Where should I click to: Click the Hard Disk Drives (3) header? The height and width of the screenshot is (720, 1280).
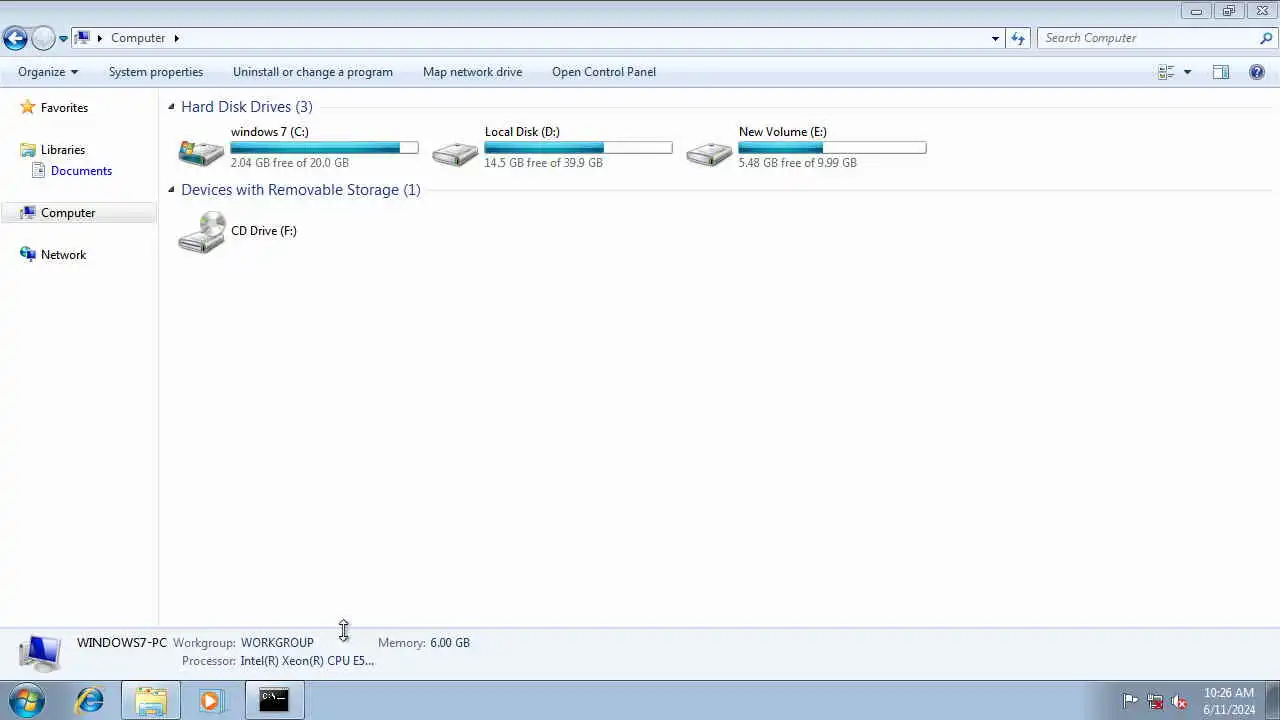click(x=247, y=107)
